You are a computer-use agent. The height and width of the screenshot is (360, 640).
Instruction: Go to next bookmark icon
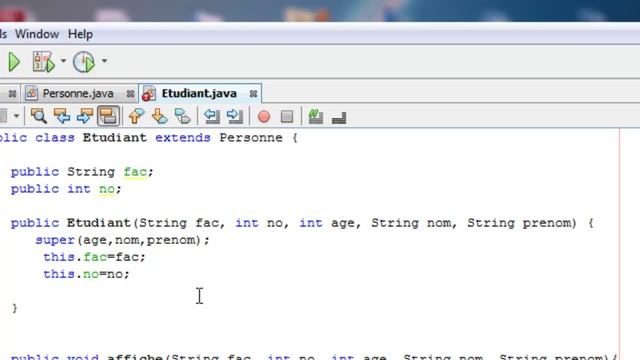160,116
